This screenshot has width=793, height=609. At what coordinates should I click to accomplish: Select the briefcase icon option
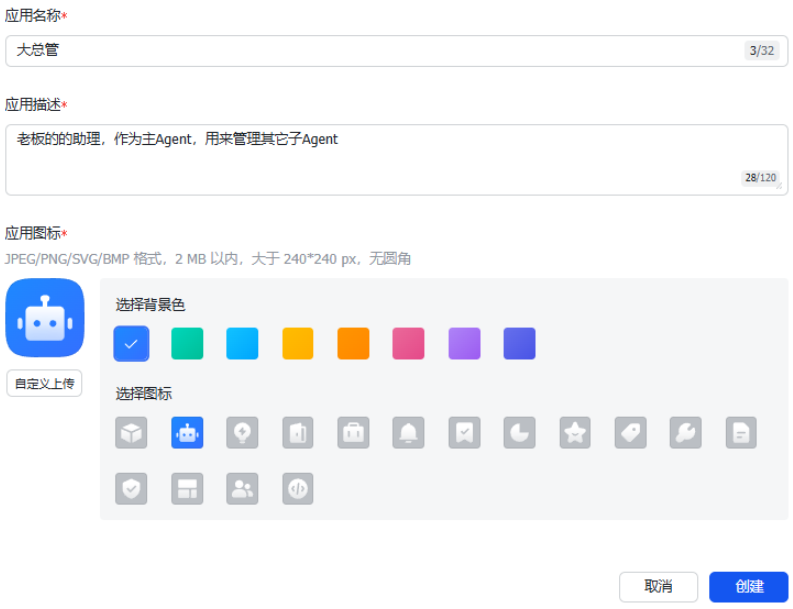(x=353, y=432)
